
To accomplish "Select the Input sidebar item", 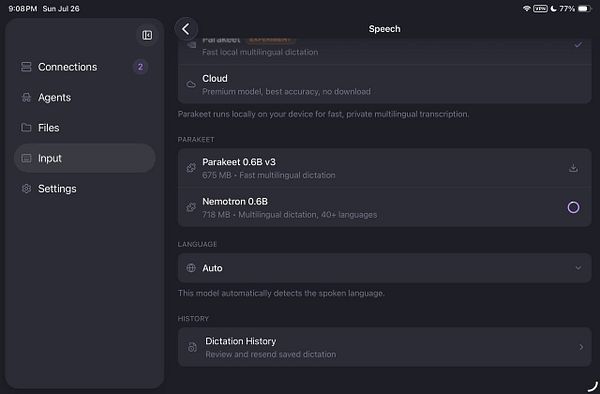I will [85, 158].
